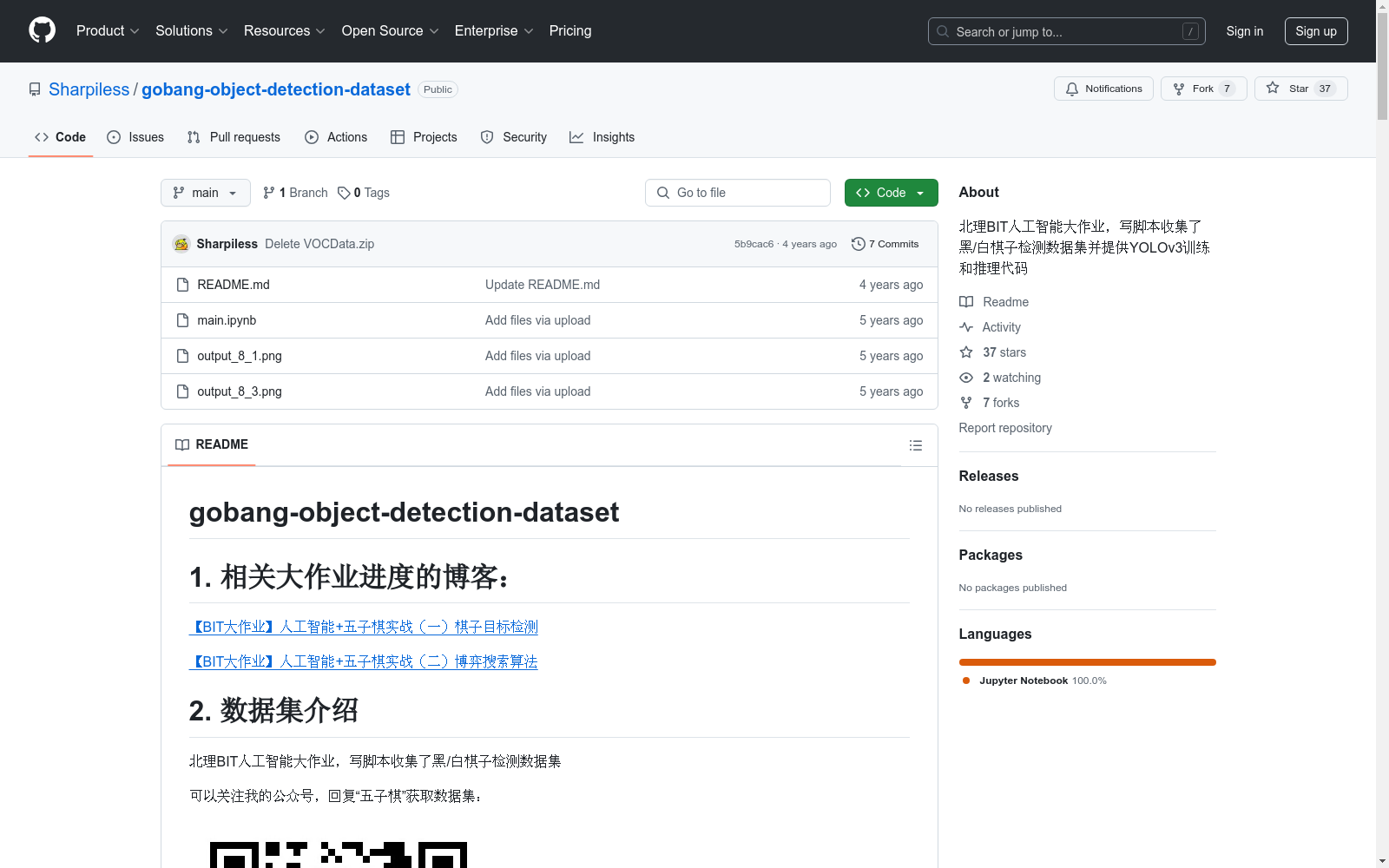Open the Resources dropdown
The image size is (1389, 868).
click(285, 30)
